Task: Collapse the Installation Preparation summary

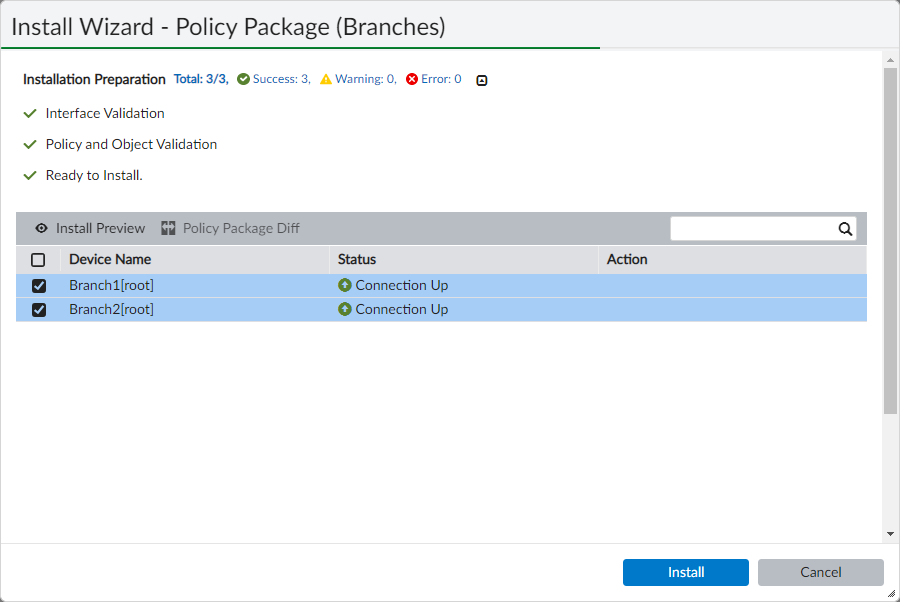Action: click(481, 79)
